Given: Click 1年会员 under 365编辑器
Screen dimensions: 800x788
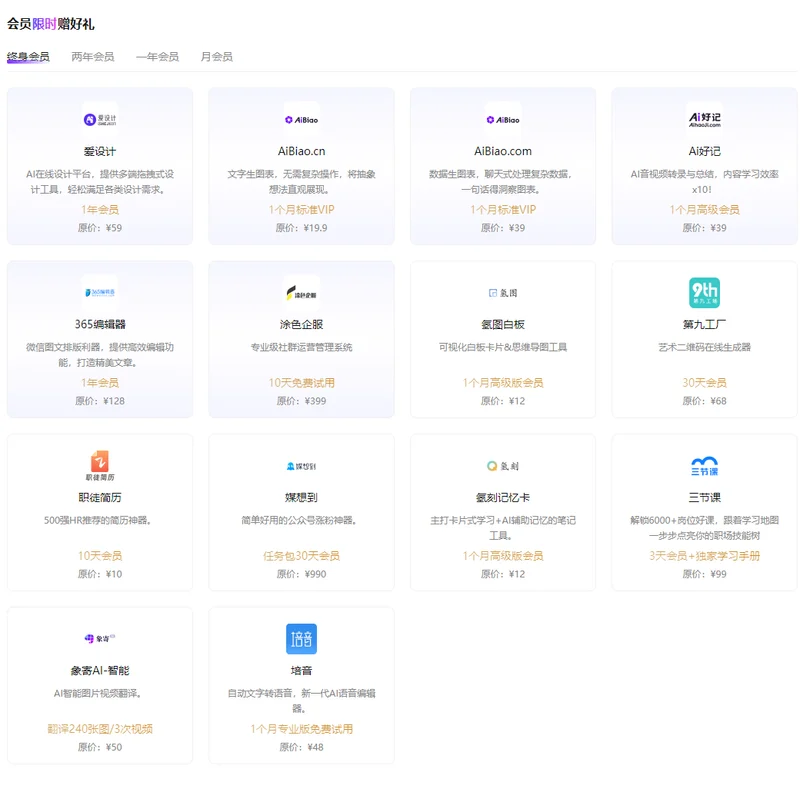Looking at the screenshot, I should point(99,382).
